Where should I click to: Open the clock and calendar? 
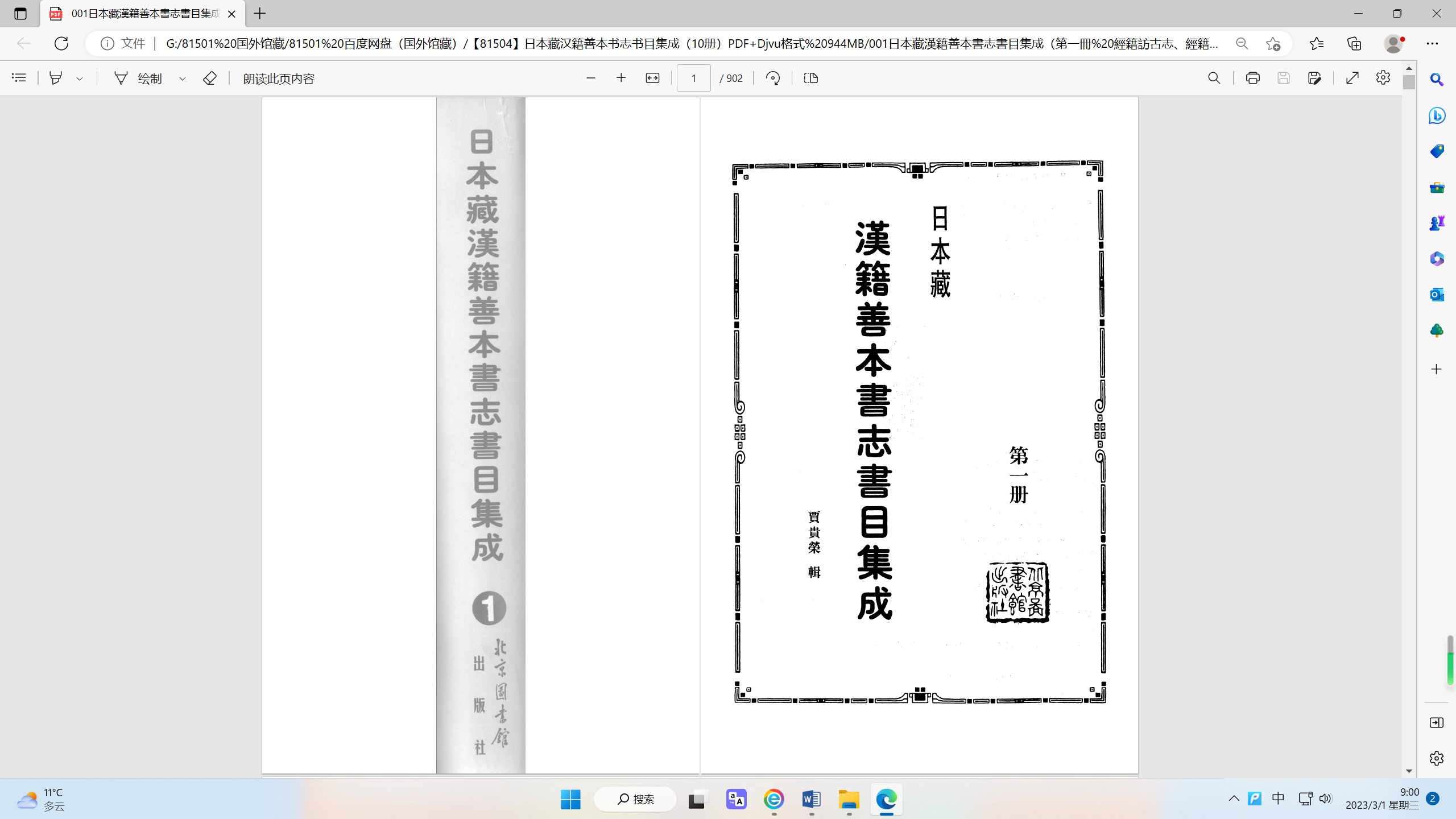[1382, 799]
